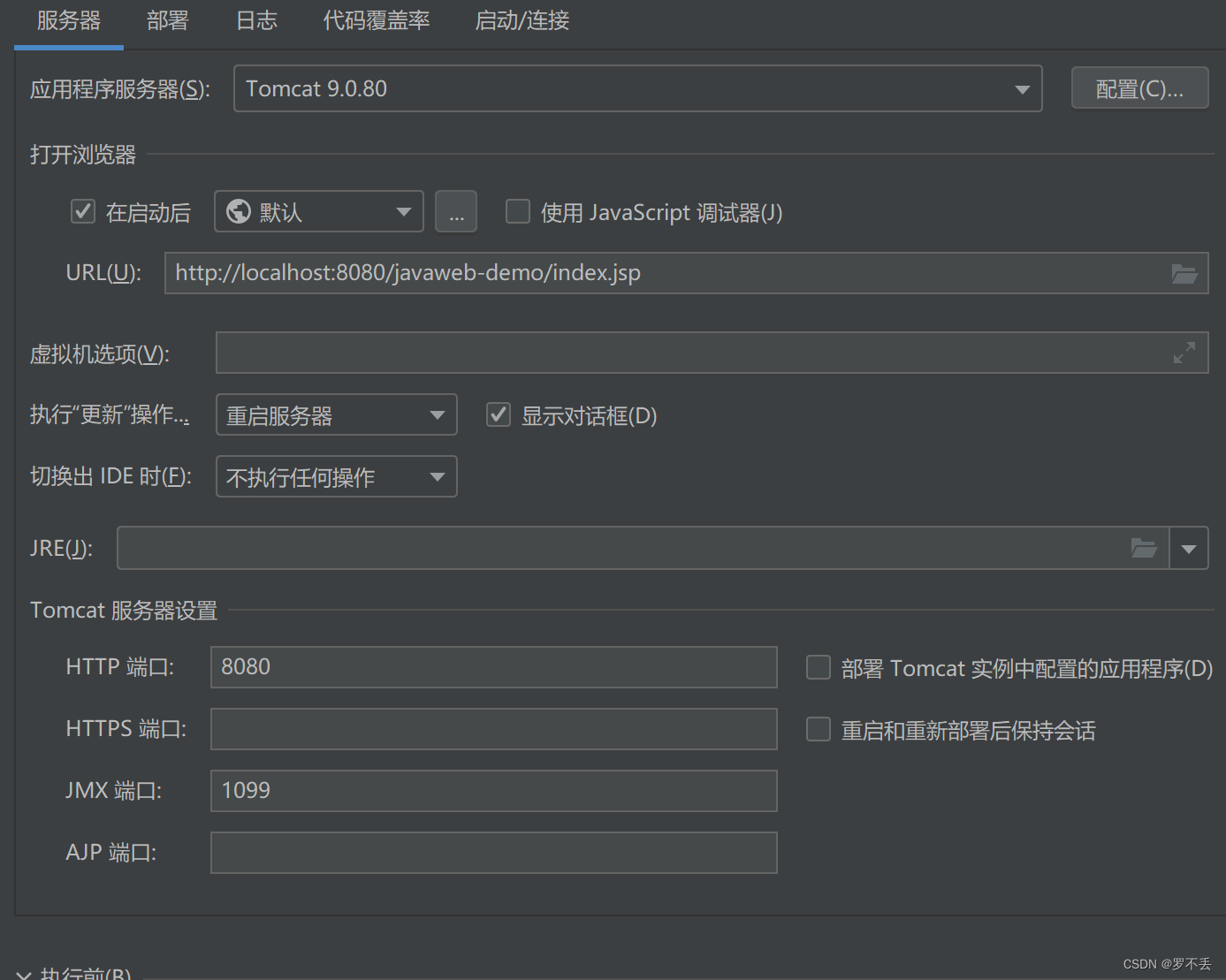Open the 默认 browser dropdown
1226x980 pixels.
[319, 211]
